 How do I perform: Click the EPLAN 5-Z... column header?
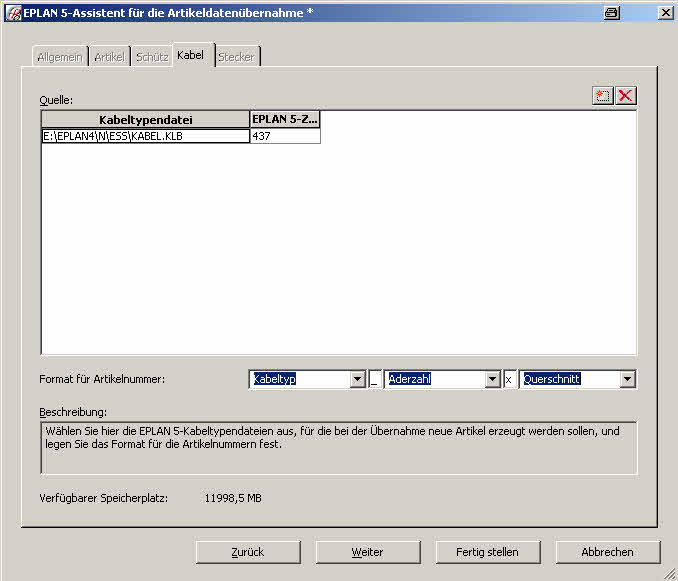click(x=285, y=119)
